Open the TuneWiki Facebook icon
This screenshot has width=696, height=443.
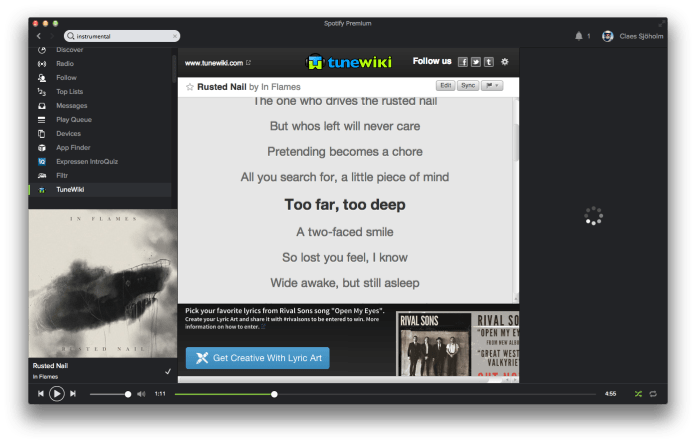[463, 62]
